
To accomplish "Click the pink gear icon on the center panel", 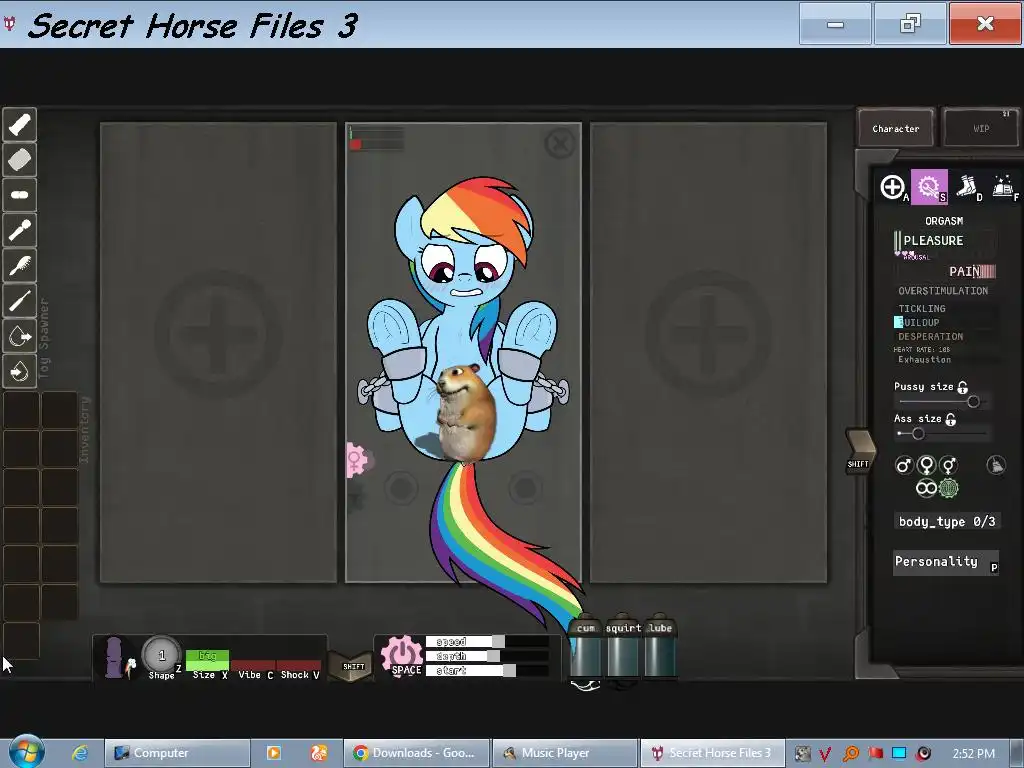I will tap(356, 460).
